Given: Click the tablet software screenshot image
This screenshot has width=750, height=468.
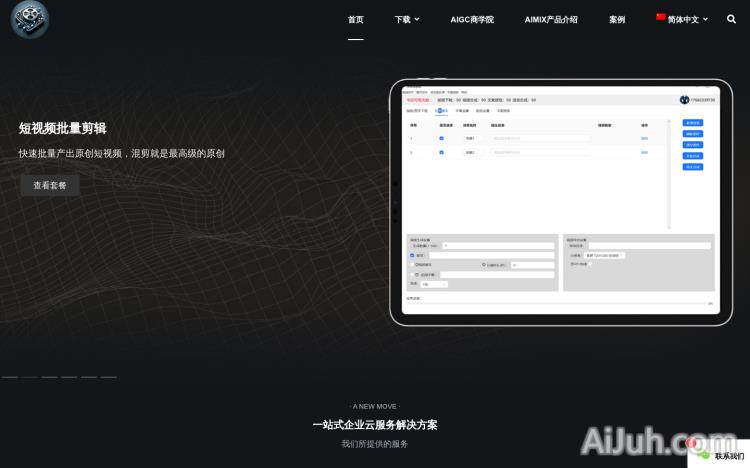Looking at the screenshot, I should (561, 202).
